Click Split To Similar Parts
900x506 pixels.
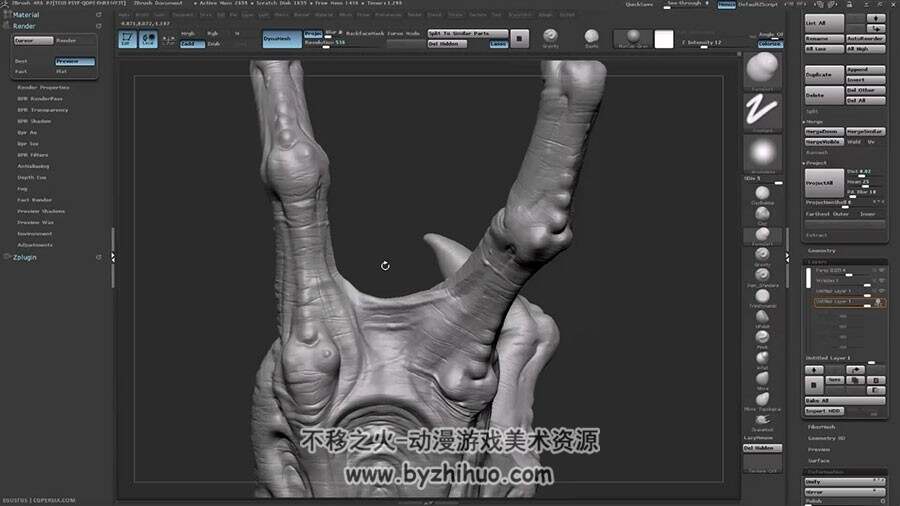point(468,34)
